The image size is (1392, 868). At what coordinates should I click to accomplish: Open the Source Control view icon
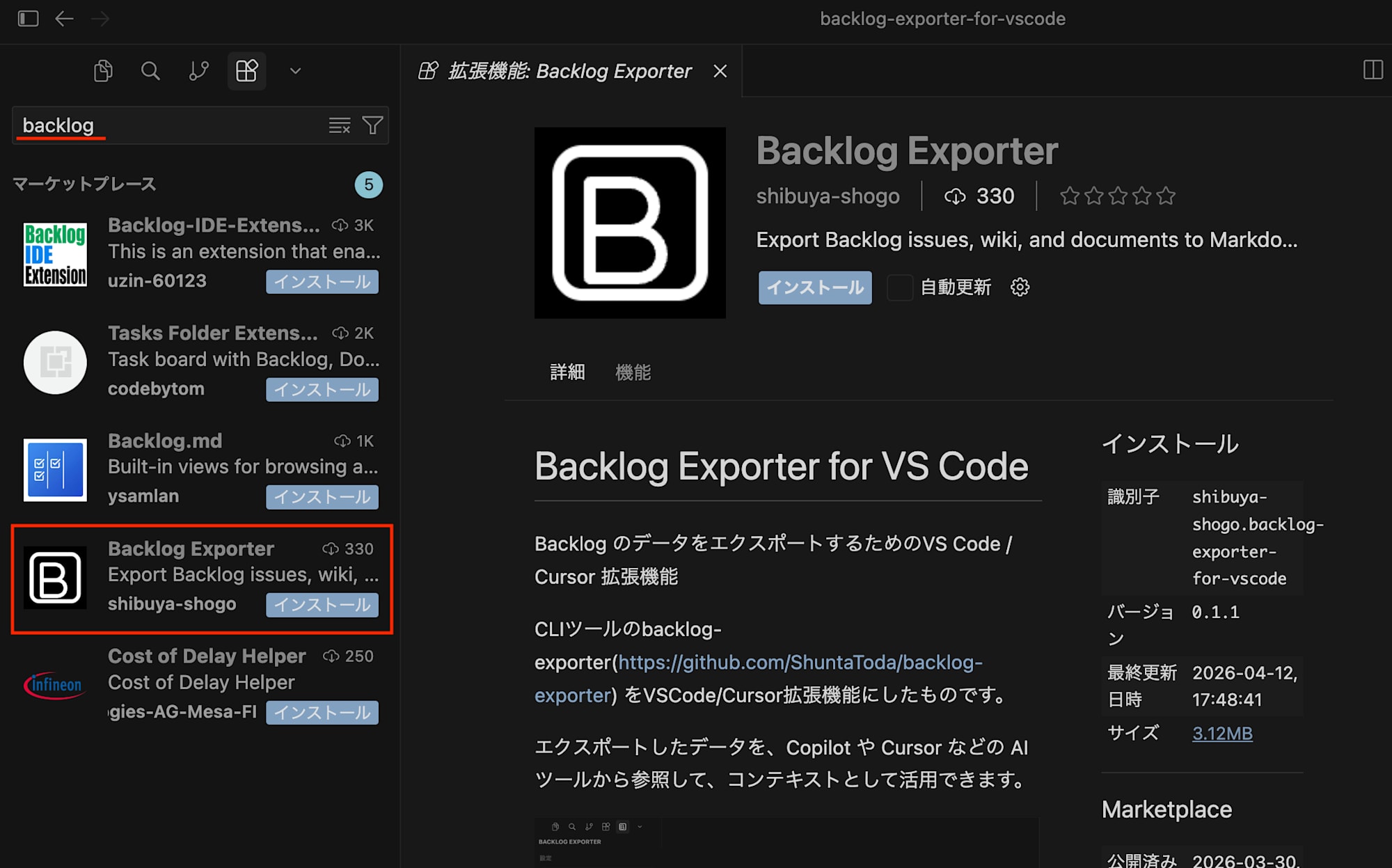[x=199, y=70]
